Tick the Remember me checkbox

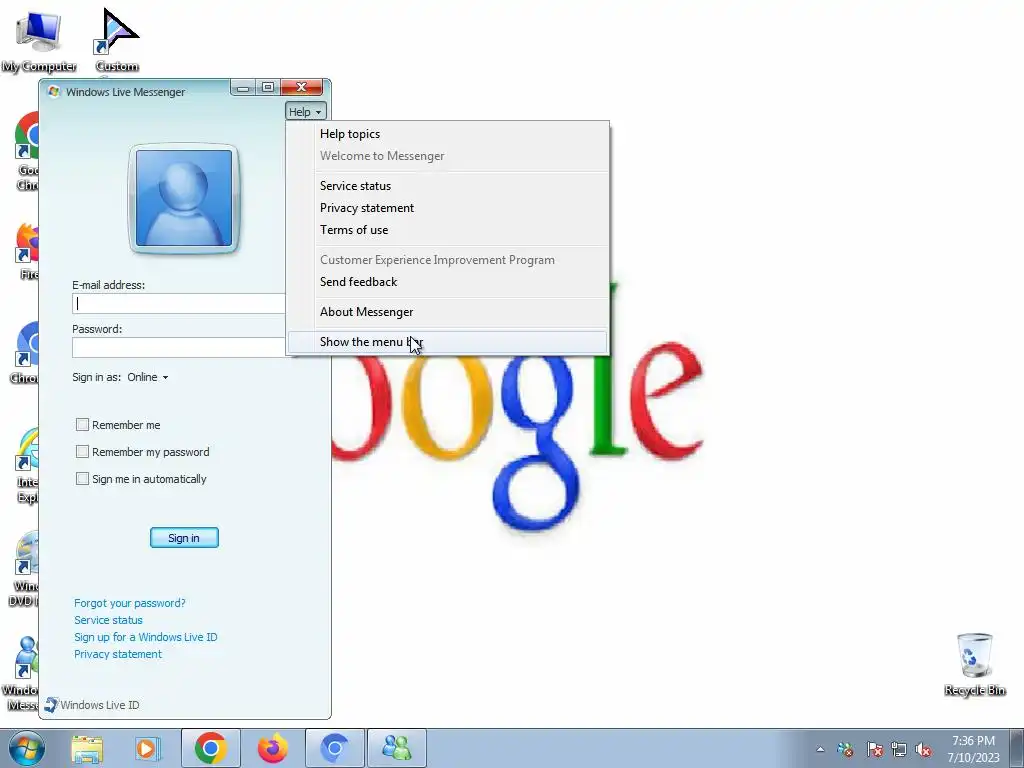point(82,424)
